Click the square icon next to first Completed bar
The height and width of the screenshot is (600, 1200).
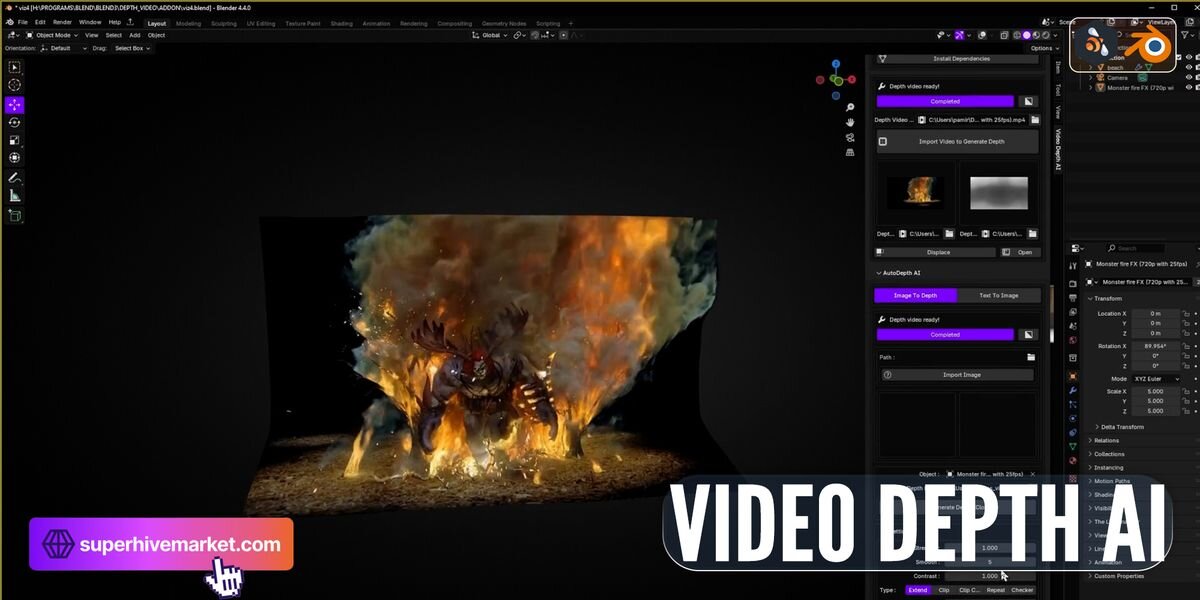1027,101
